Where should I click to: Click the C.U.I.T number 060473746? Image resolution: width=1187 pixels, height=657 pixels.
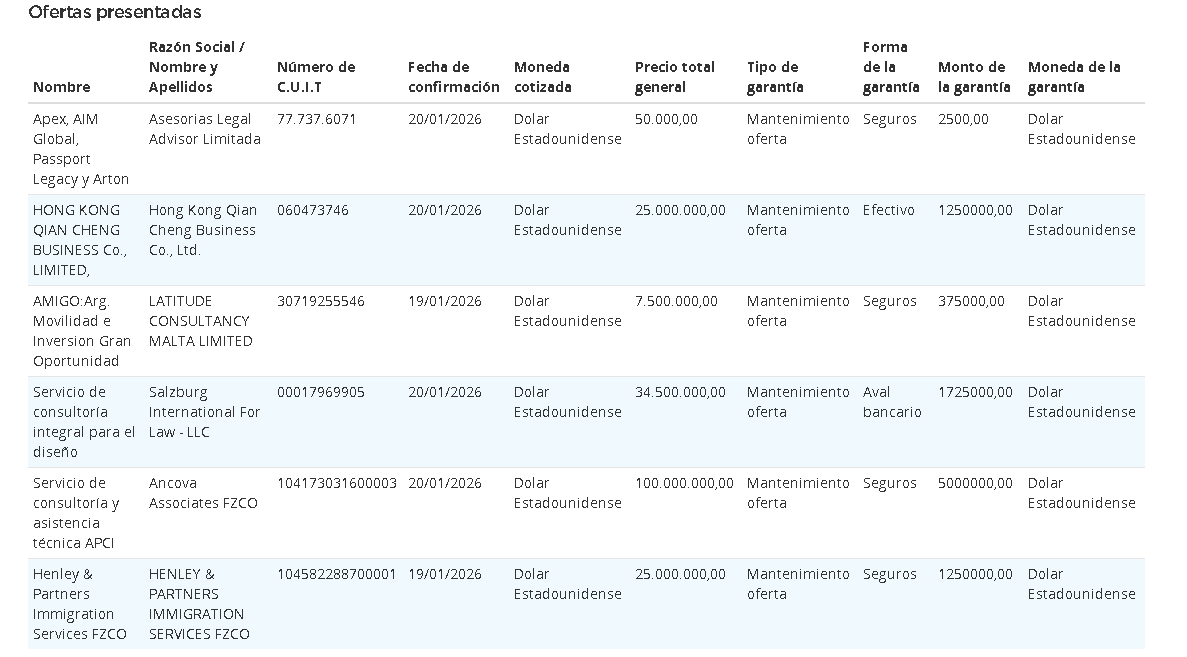[x=313, y=210]
